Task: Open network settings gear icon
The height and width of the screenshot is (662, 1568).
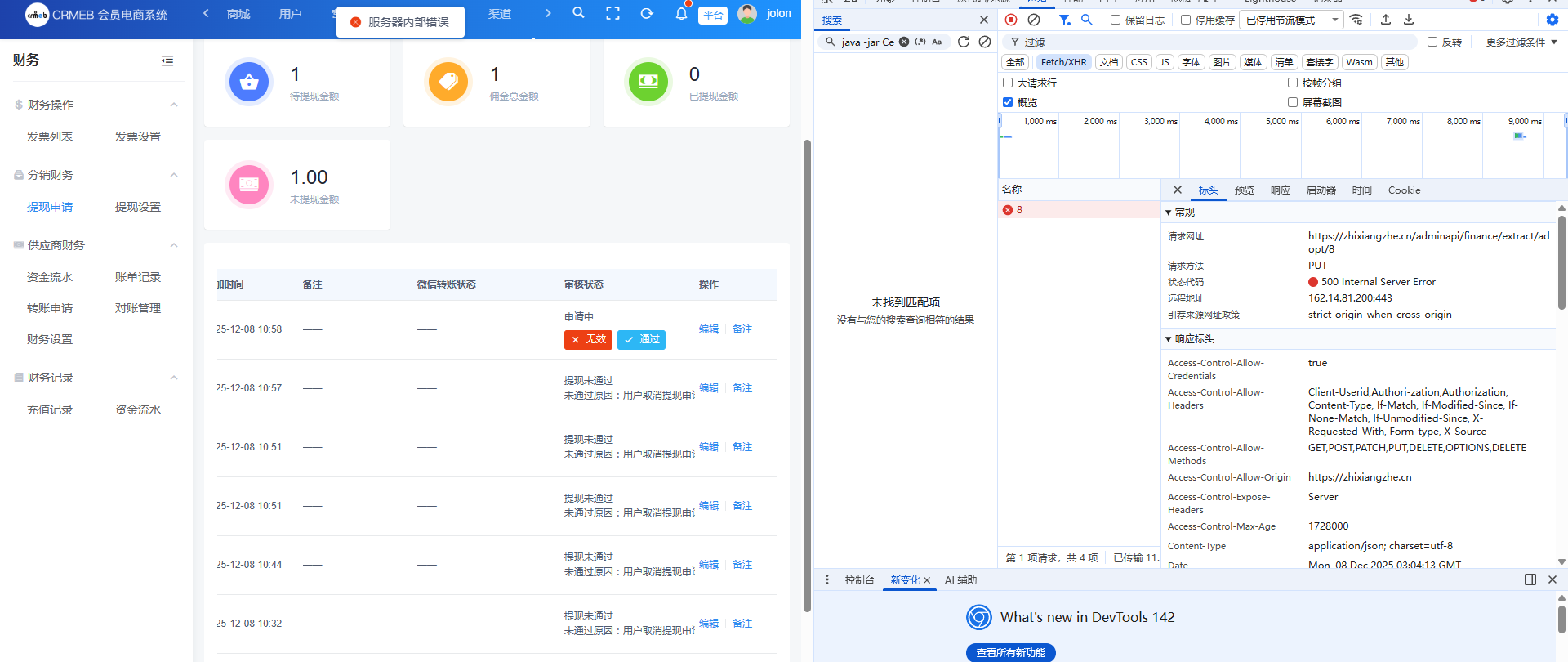Action: 1552,20
